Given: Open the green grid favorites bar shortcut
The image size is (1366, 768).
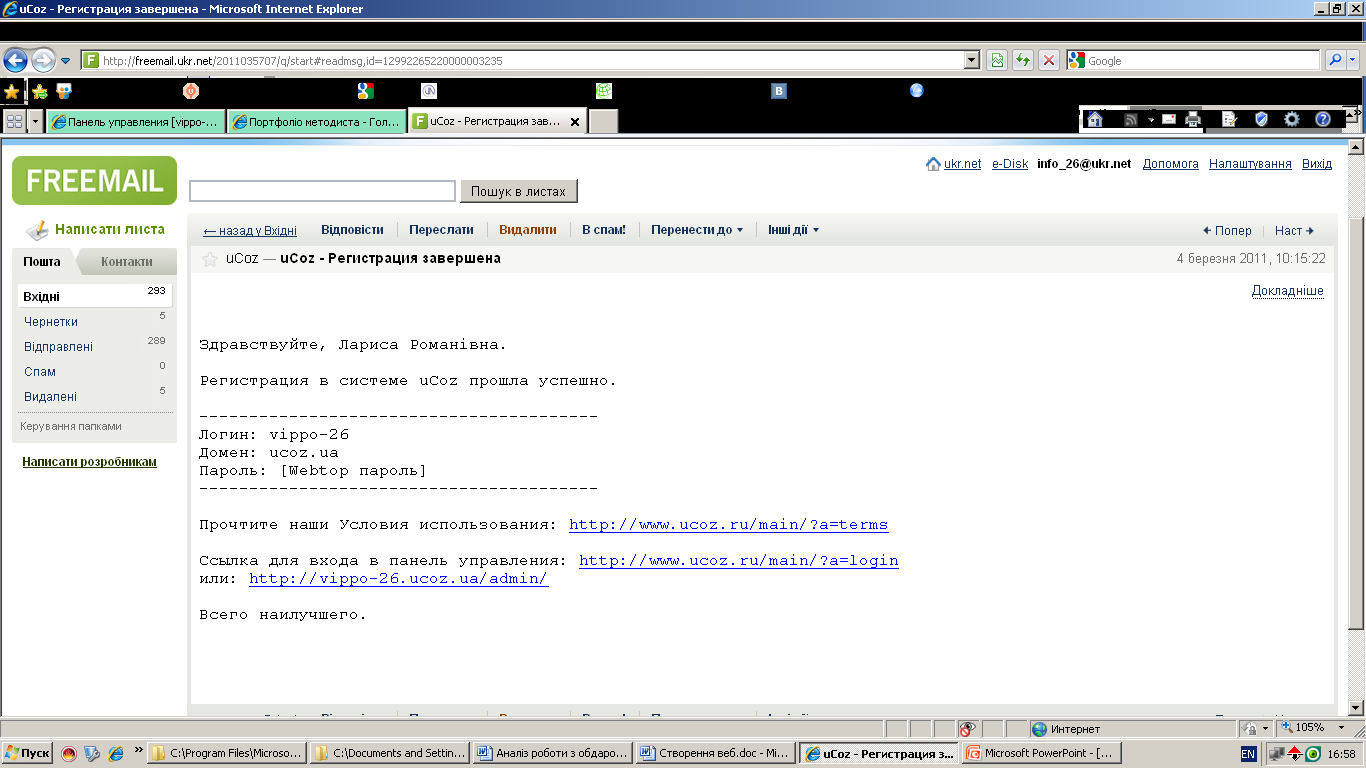Looking at the screenshot, I should point(604,90).
